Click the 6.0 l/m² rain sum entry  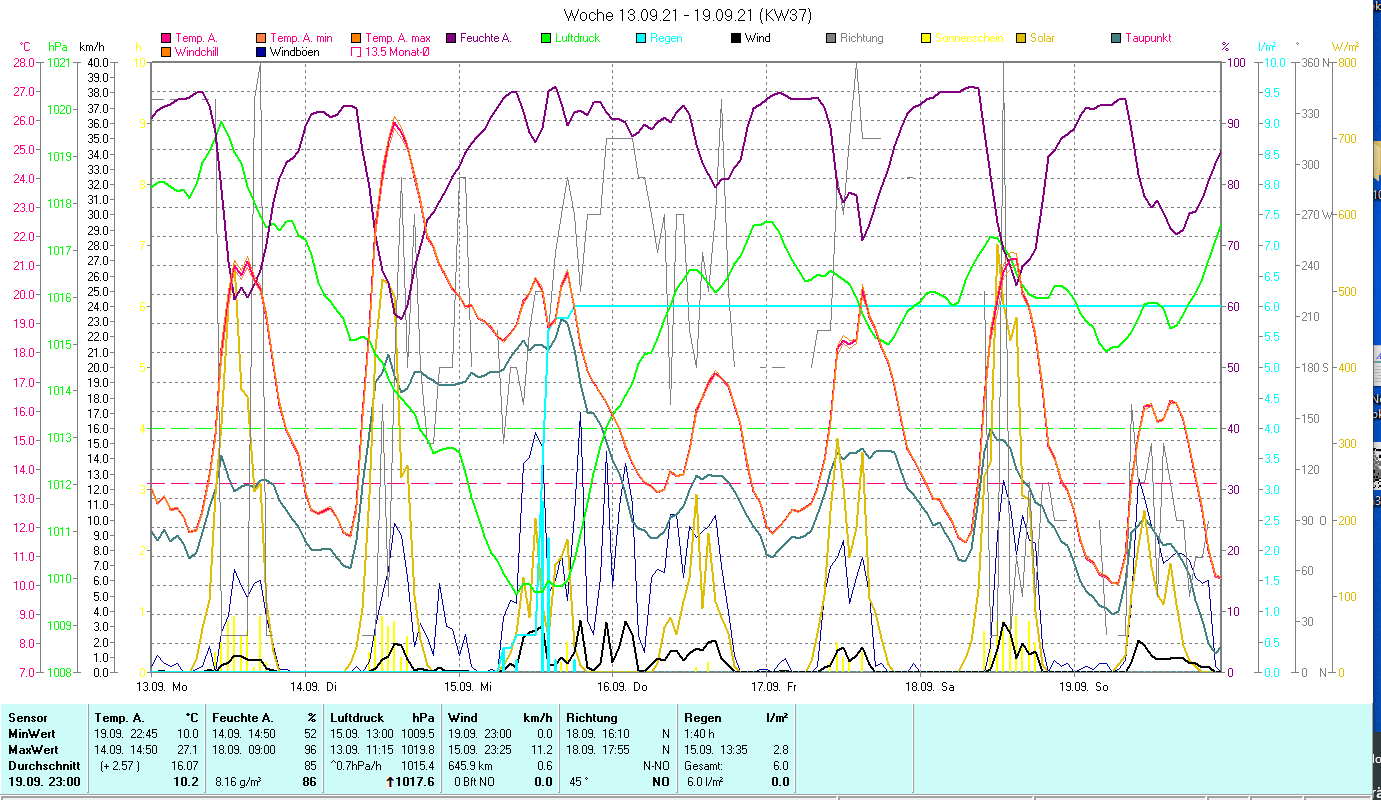pos(705,782)
